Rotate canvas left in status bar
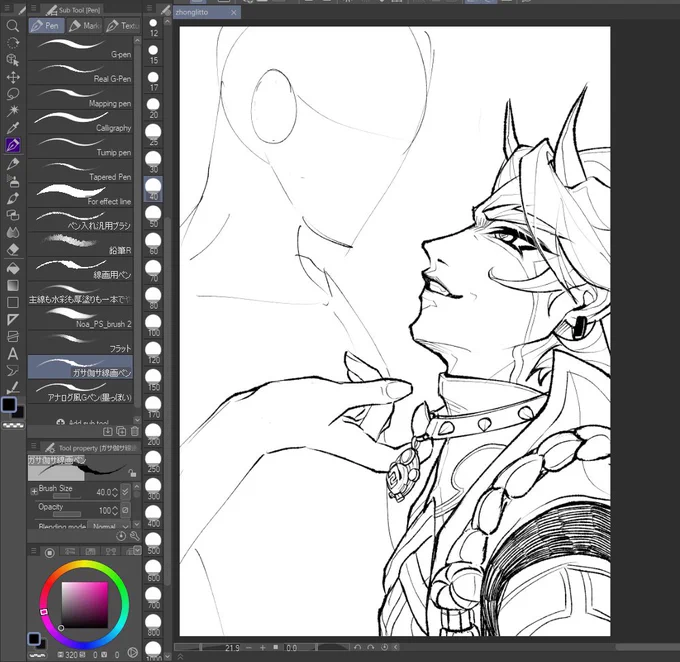The width and height of the screenshot is (680, 662). click(x=357, y=647)
